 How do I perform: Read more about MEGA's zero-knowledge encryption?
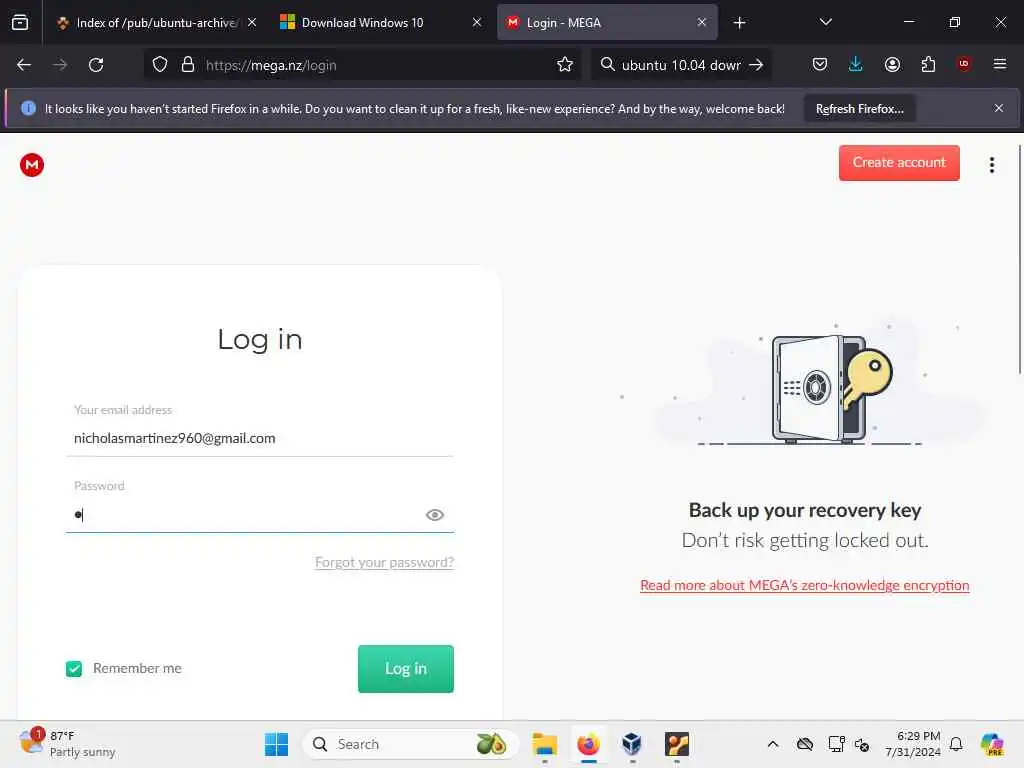coord(805,585)
